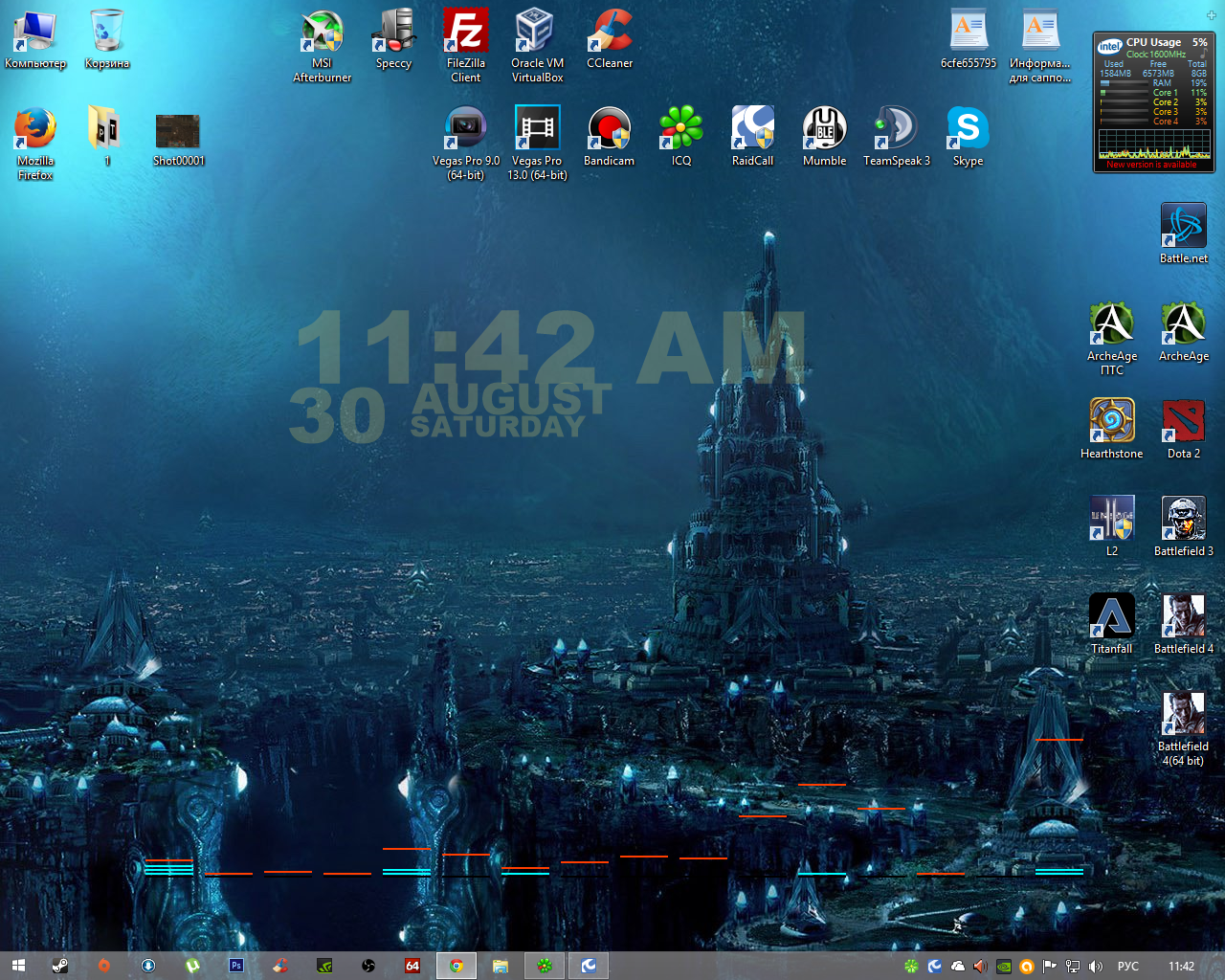The image size is (1225, 980).
Task: Open the volume speaker control in tray
Action: (1096, 967)
